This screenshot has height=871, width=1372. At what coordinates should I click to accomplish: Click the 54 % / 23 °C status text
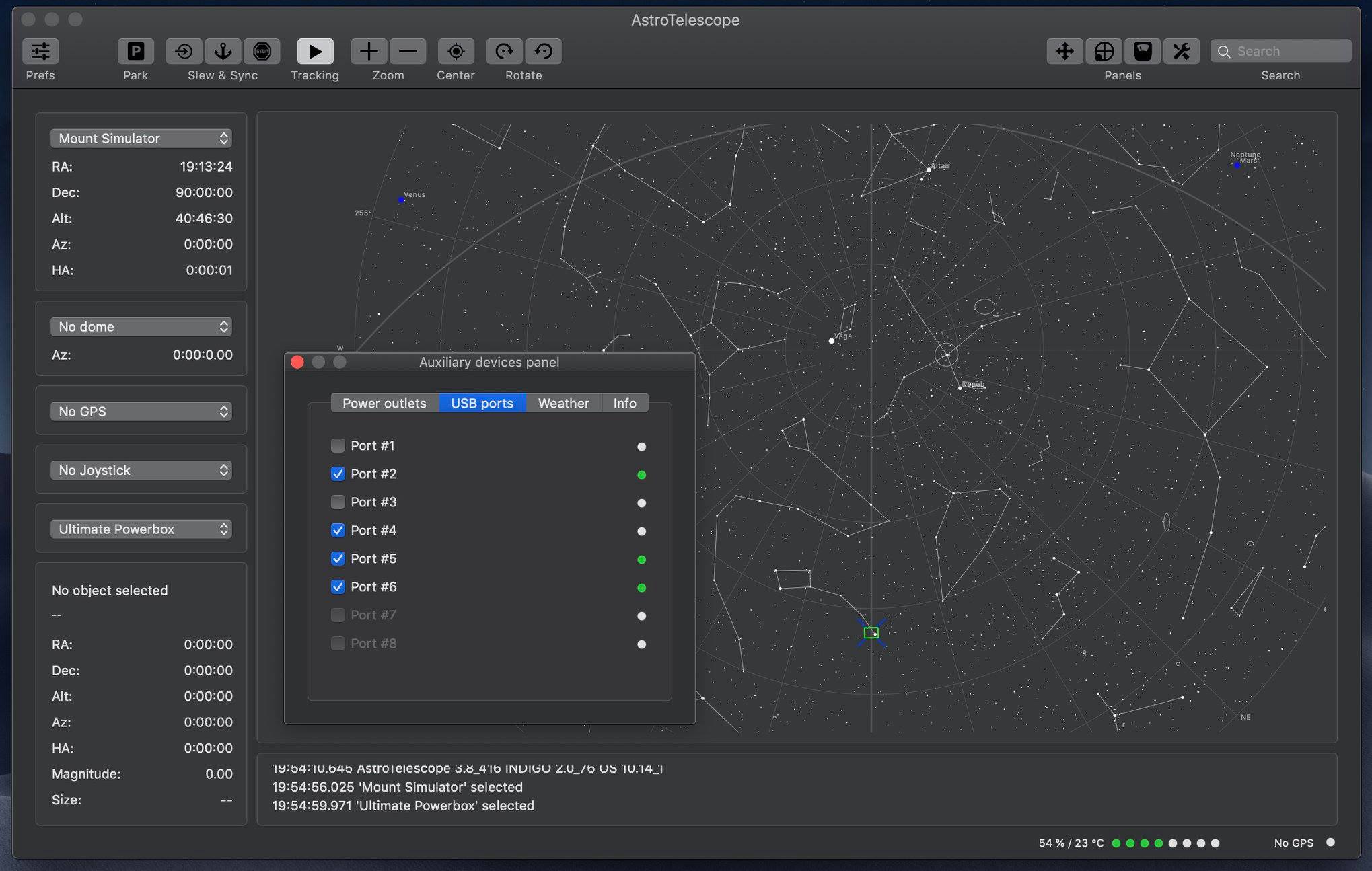click(1071, 843)
